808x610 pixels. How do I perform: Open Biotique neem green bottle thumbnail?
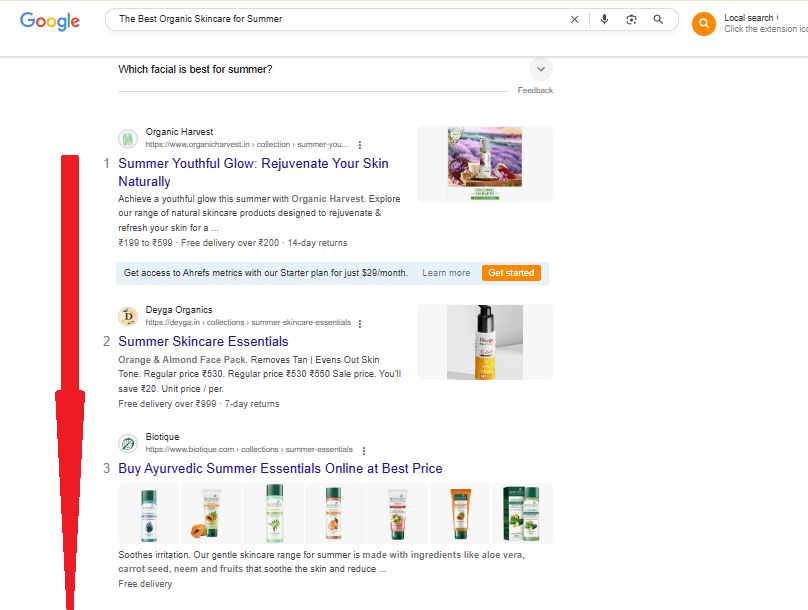(x=274, y=514)
